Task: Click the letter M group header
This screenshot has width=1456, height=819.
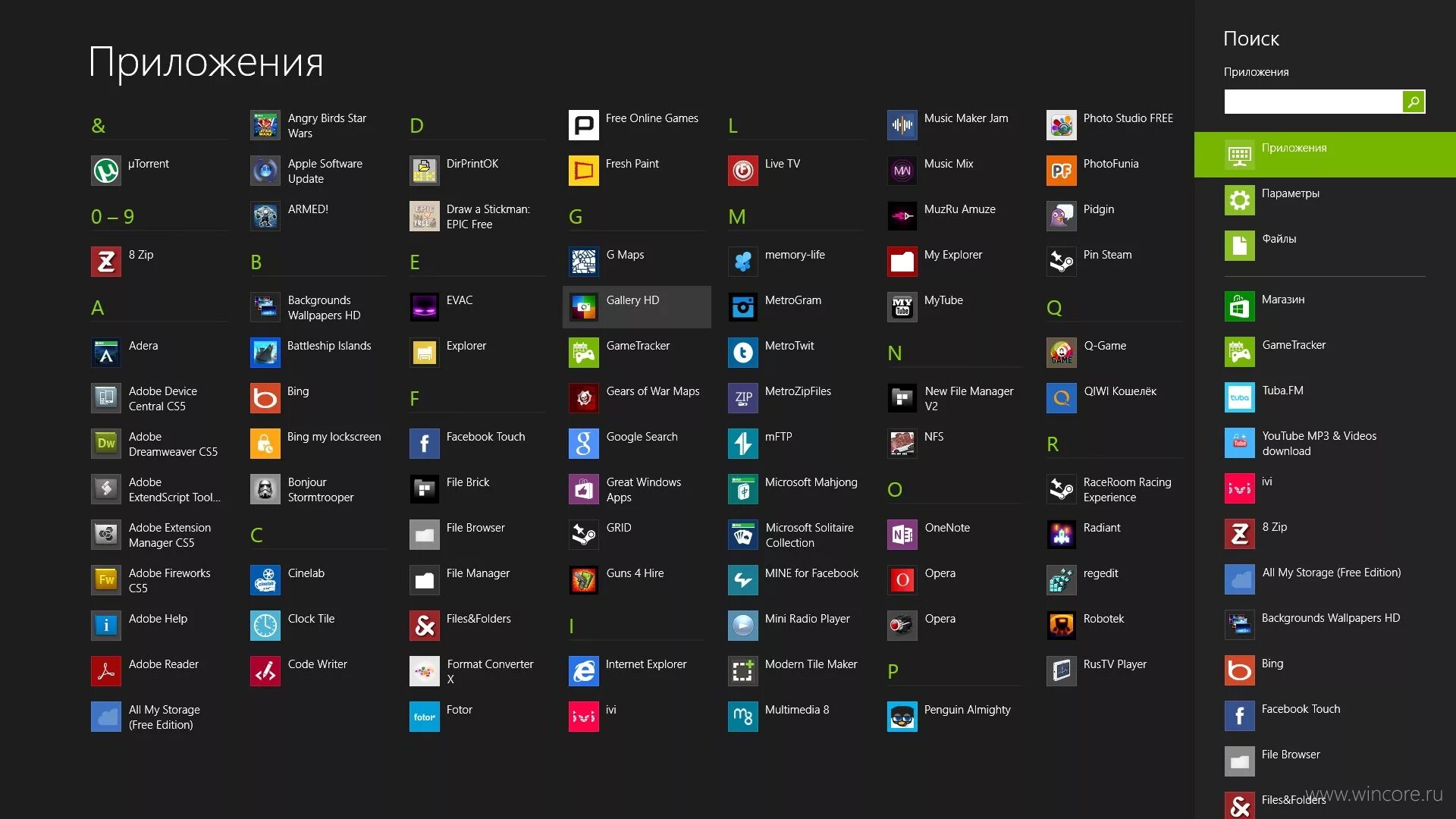Action: (x=737, y=217)
